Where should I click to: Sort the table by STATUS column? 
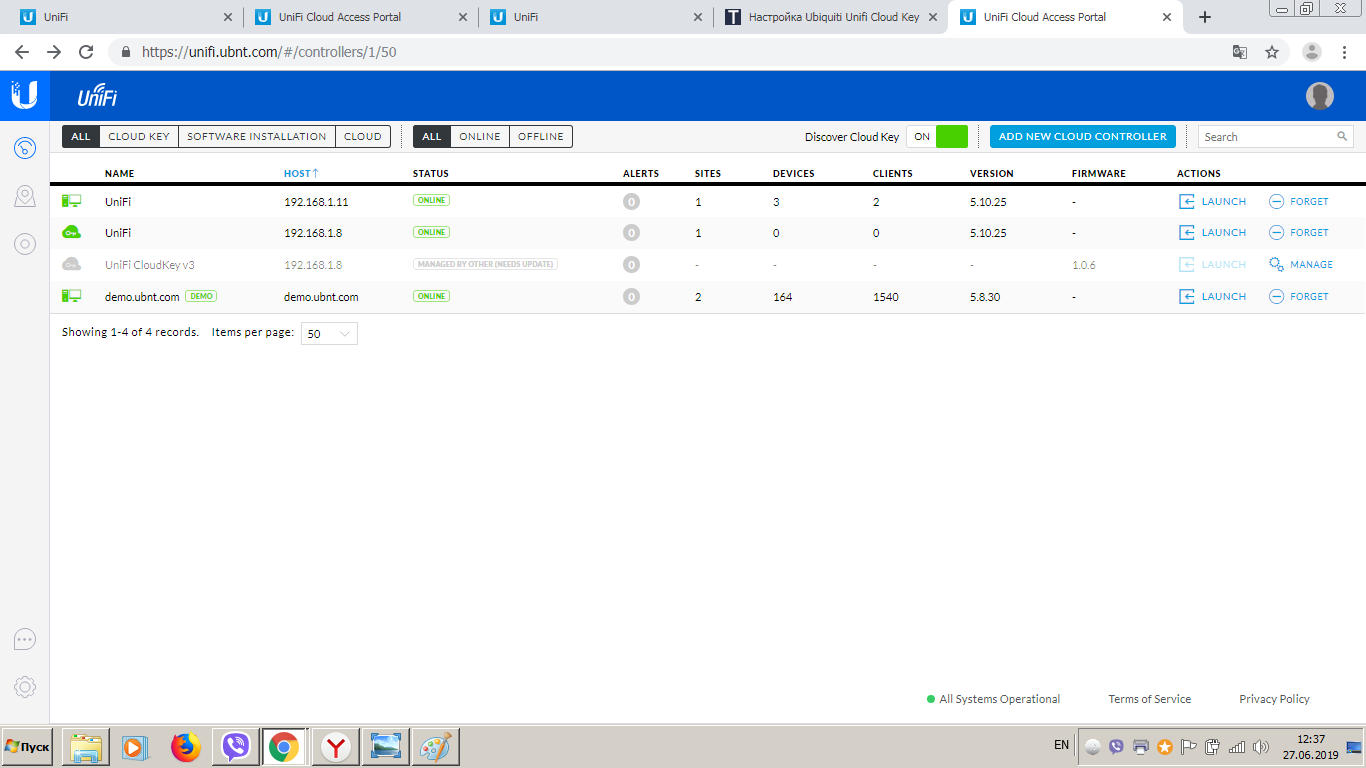click(431, 173)
